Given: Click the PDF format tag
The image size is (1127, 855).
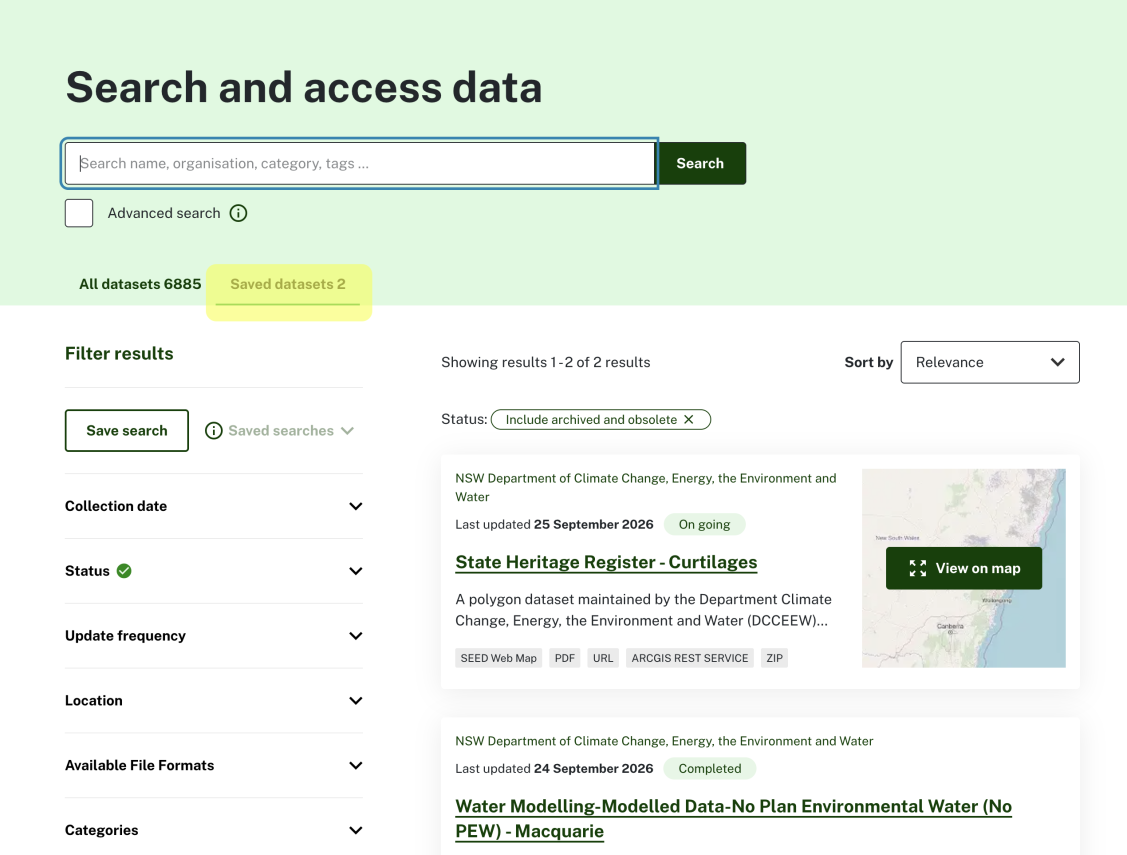Looking at the screenshot, I should click(x=565, y=658).
